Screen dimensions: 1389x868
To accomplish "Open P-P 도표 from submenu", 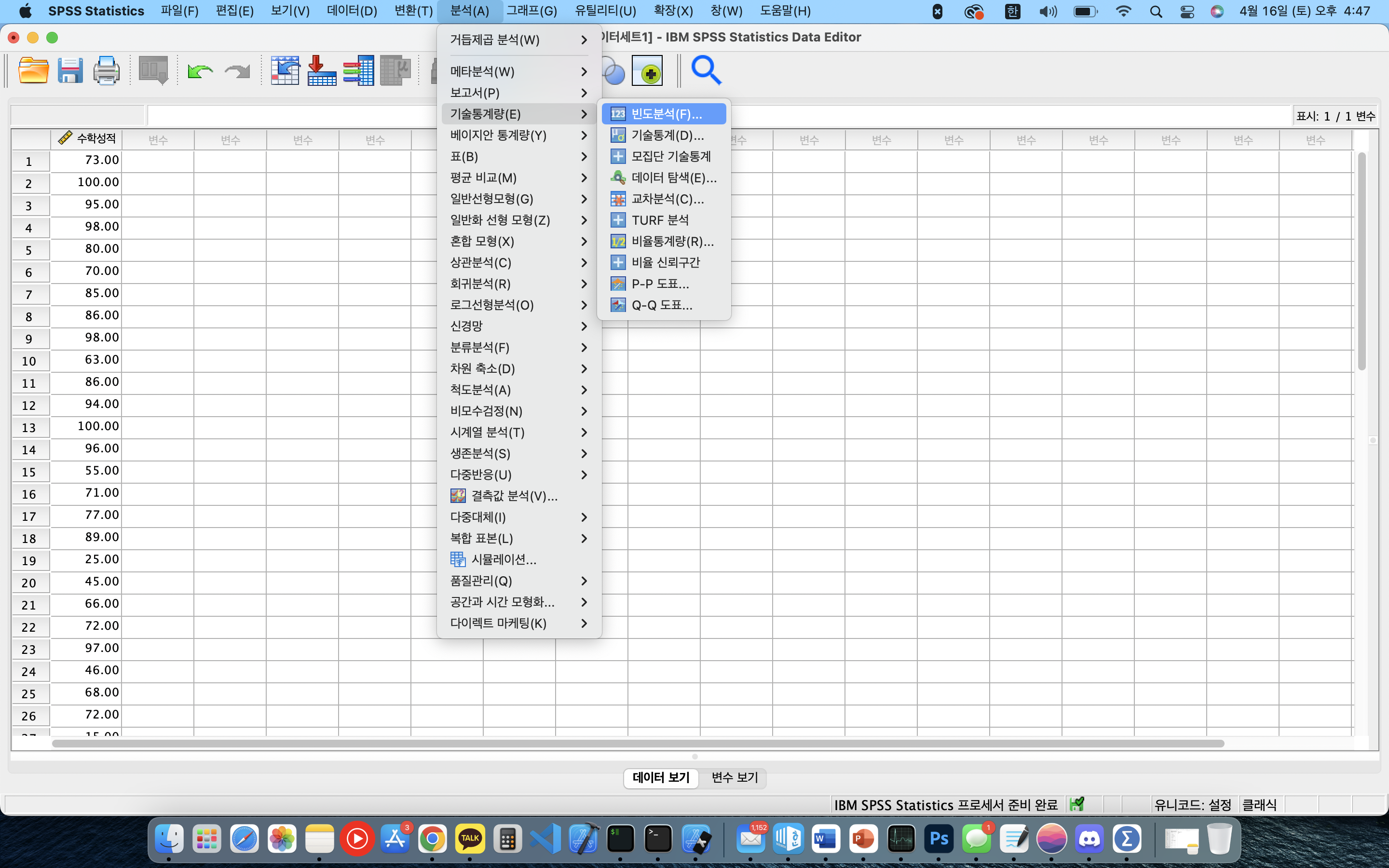I will [664, 284].
